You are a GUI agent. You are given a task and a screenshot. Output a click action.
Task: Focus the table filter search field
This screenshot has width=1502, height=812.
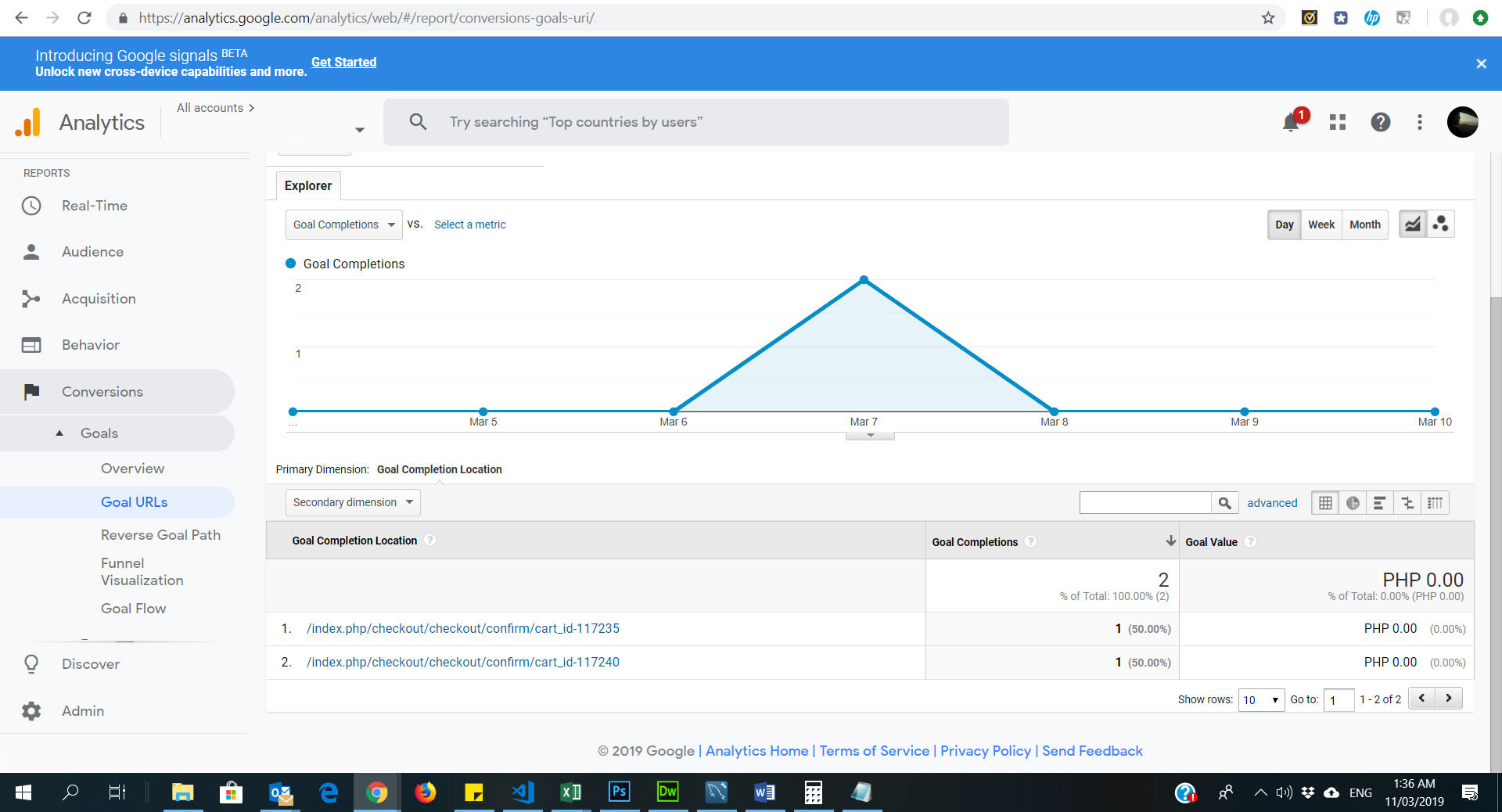tap(1145, 503)
